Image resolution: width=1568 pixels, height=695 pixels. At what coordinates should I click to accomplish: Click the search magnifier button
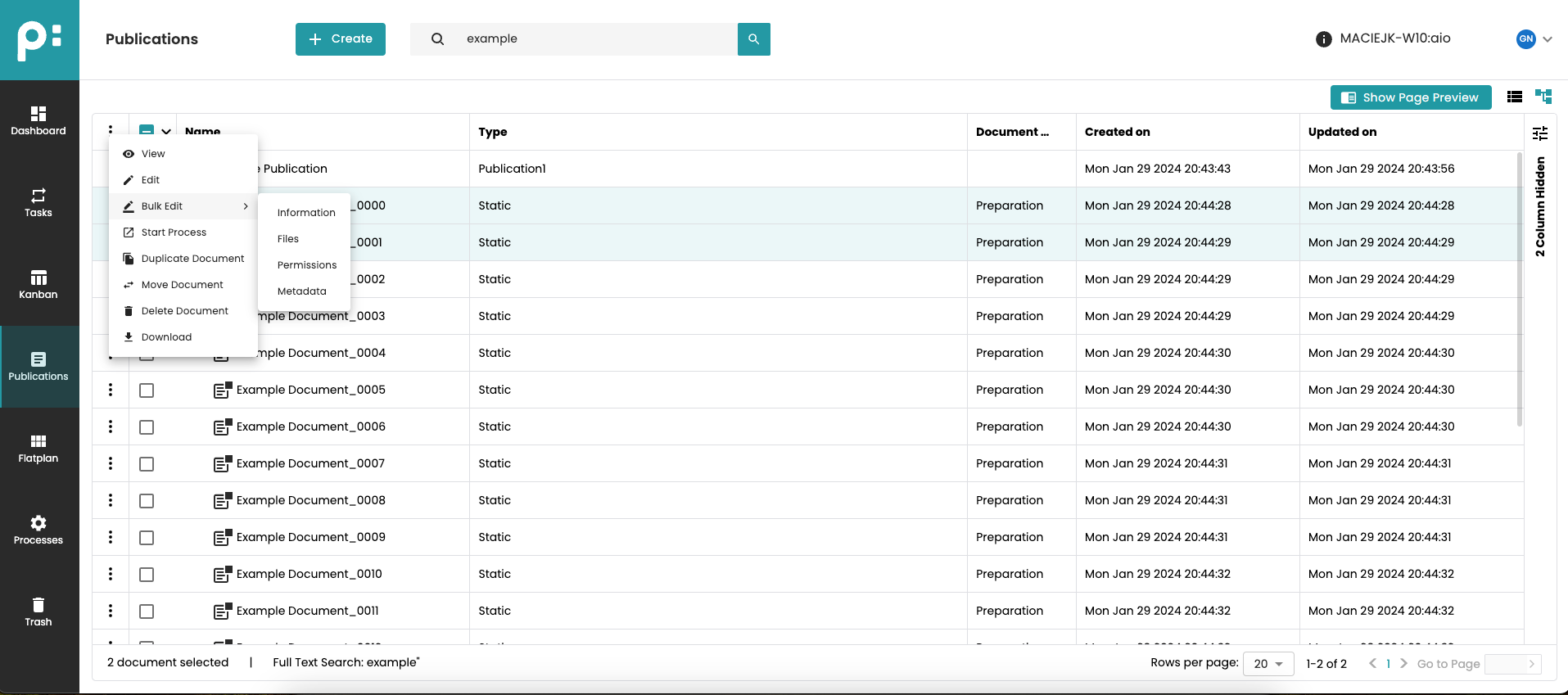coord(753,39)
